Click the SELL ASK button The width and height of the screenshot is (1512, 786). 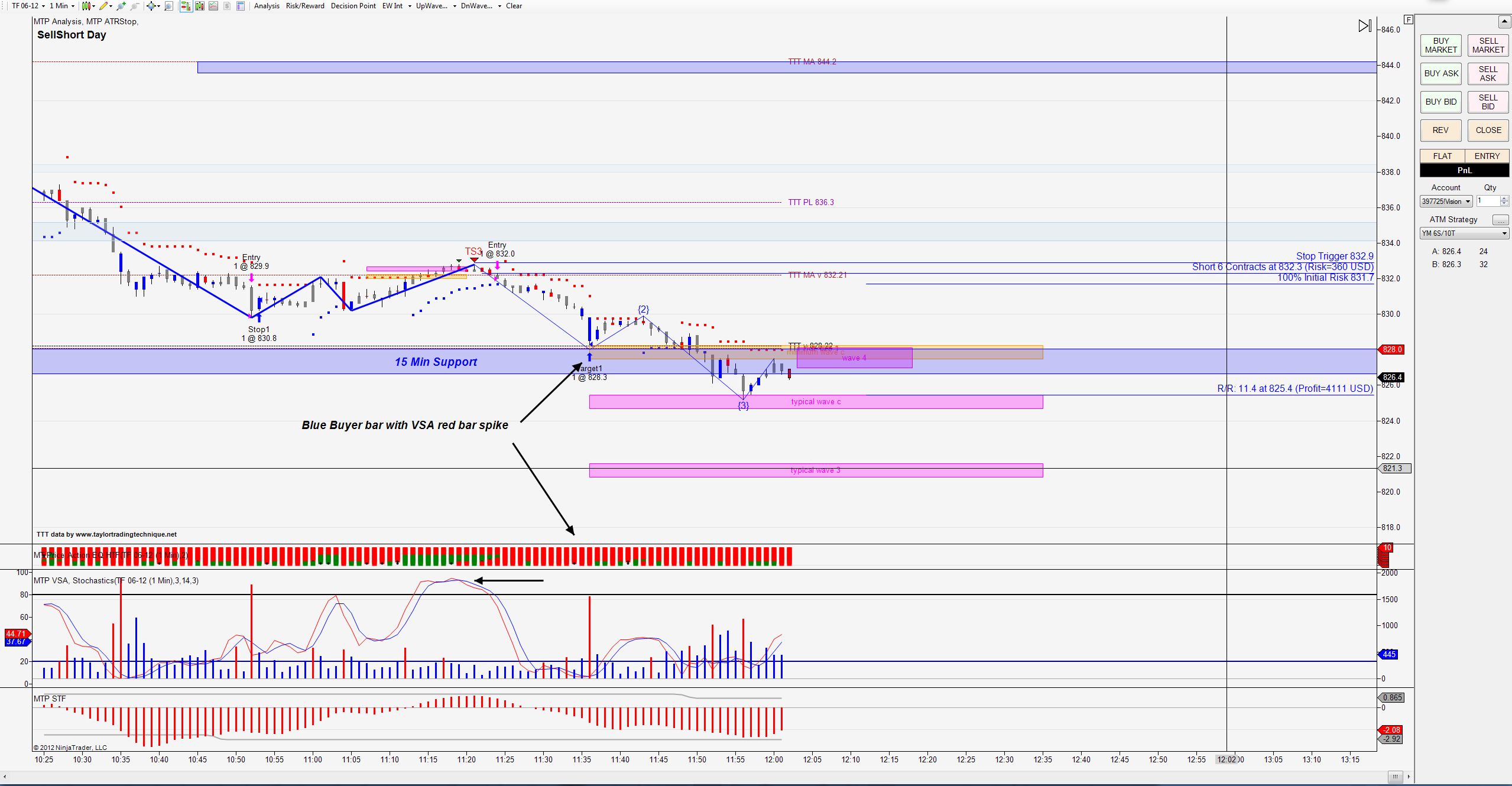[1488, 74]
